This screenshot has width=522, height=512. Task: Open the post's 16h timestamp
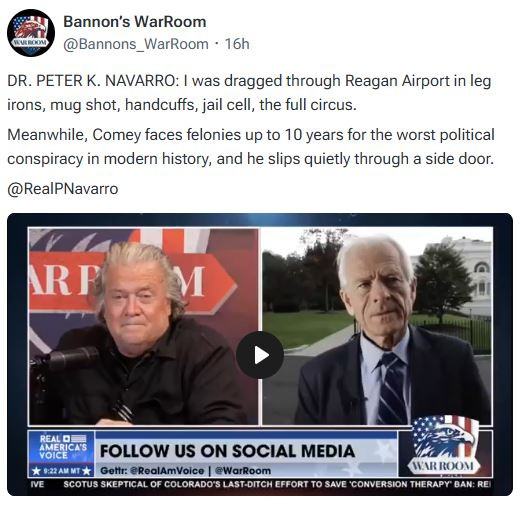(x=237, y=44)
